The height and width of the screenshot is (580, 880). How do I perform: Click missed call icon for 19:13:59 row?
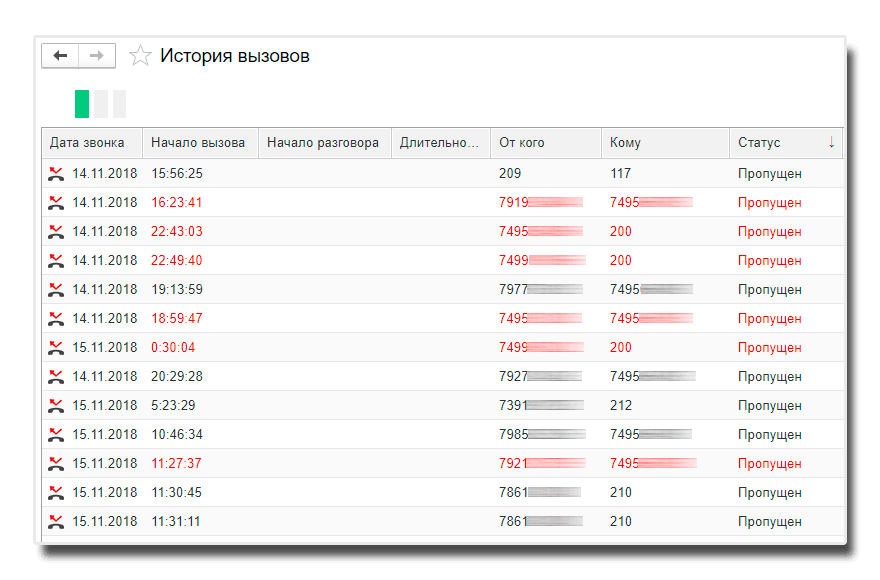[56, 290]
